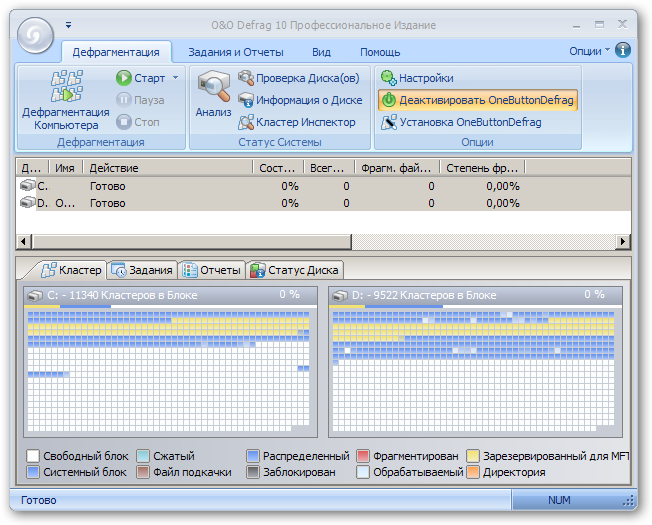Open the O&O Defrag round application menu button
The width and height of the screenshot is (652, 525).
coord(35,35)
